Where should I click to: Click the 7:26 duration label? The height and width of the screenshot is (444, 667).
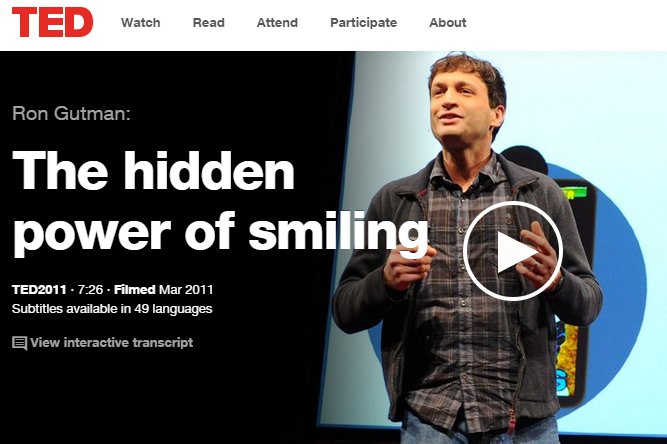pyautogui.click(x=90, y=290)
